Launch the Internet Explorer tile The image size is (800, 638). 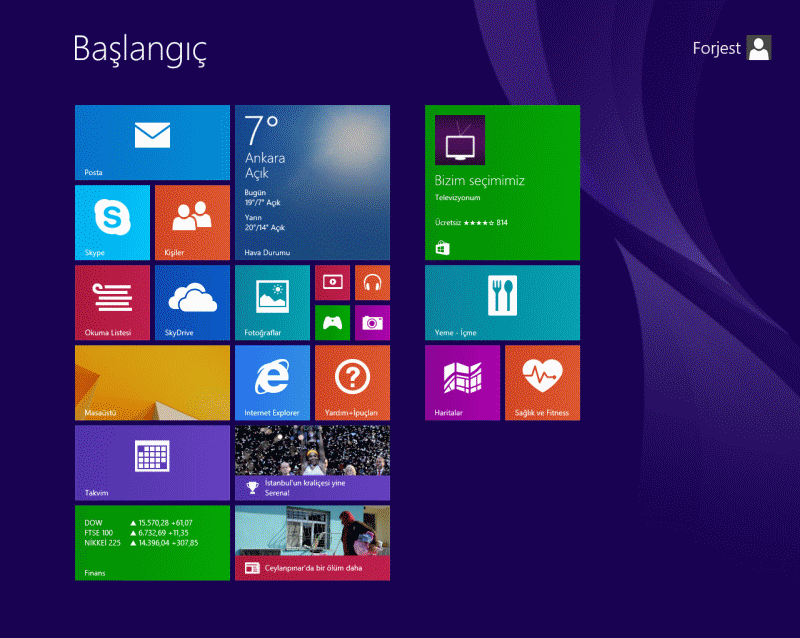[272, 382]
